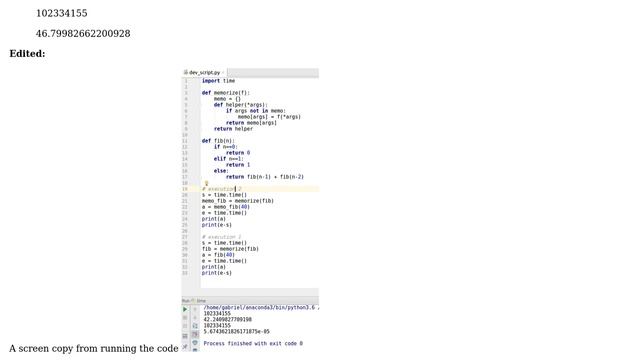
Task: Click the 'return memo[args]' line
Action: pyautogui.click(x=251, y=123)
